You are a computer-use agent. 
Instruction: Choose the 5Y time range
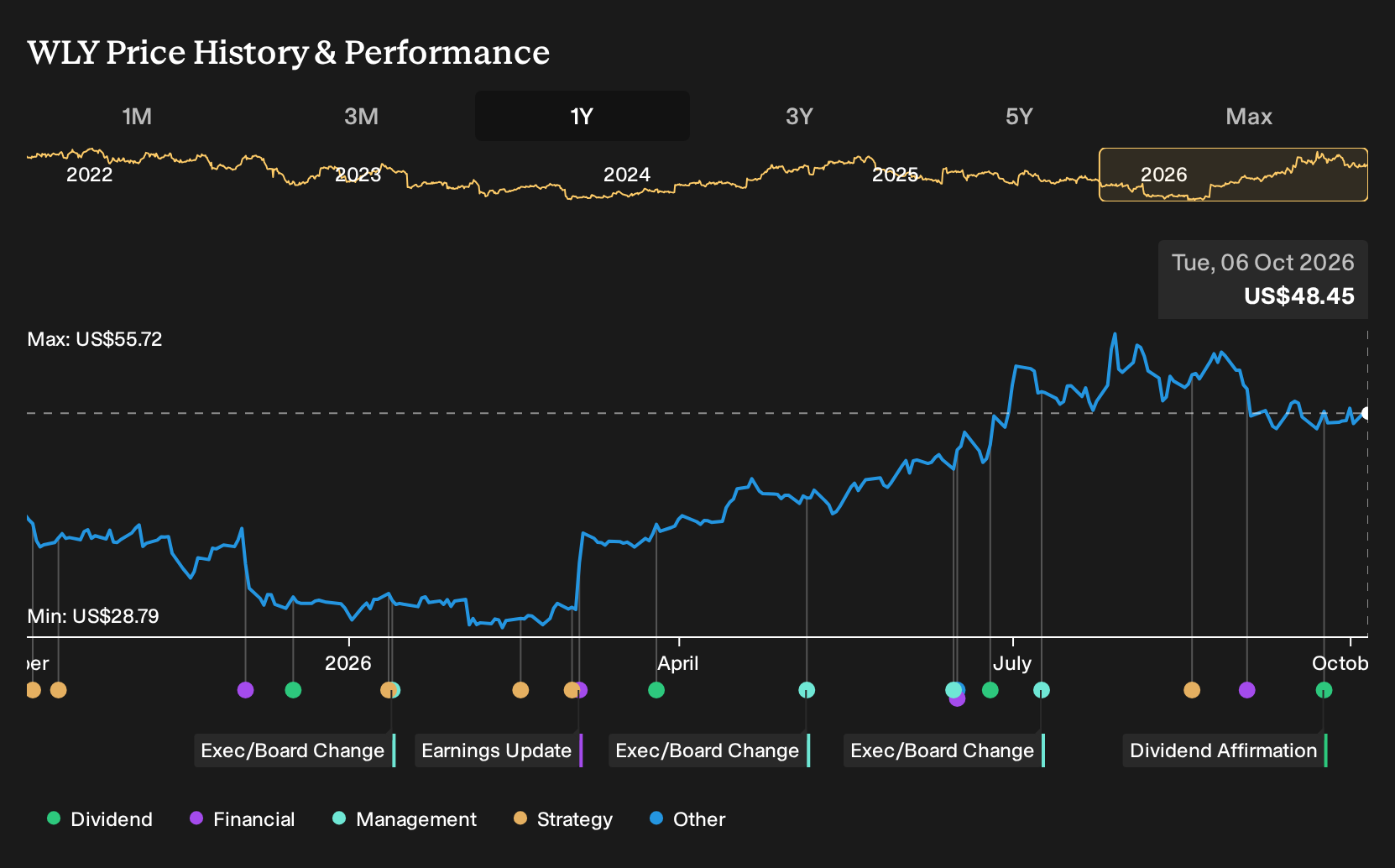[1019, 116]
